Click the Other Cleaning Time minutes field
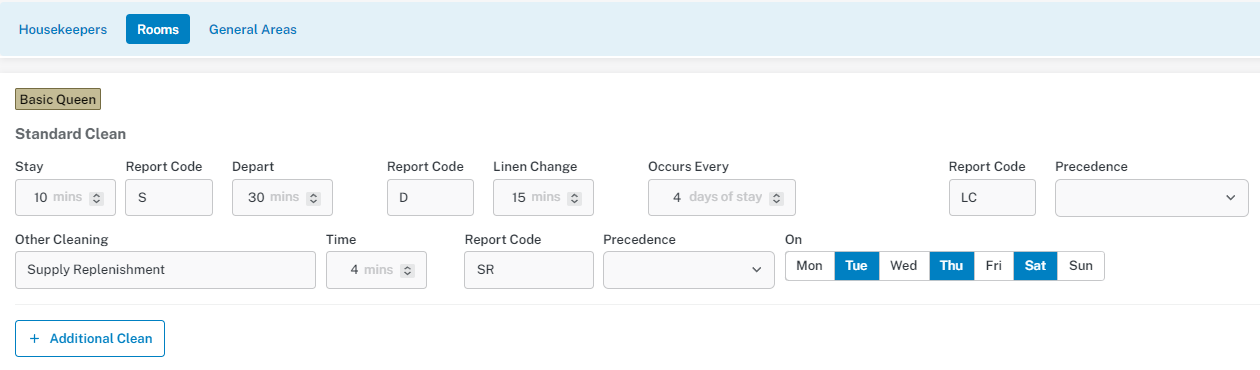1260x370 pixels. (376, 270)
